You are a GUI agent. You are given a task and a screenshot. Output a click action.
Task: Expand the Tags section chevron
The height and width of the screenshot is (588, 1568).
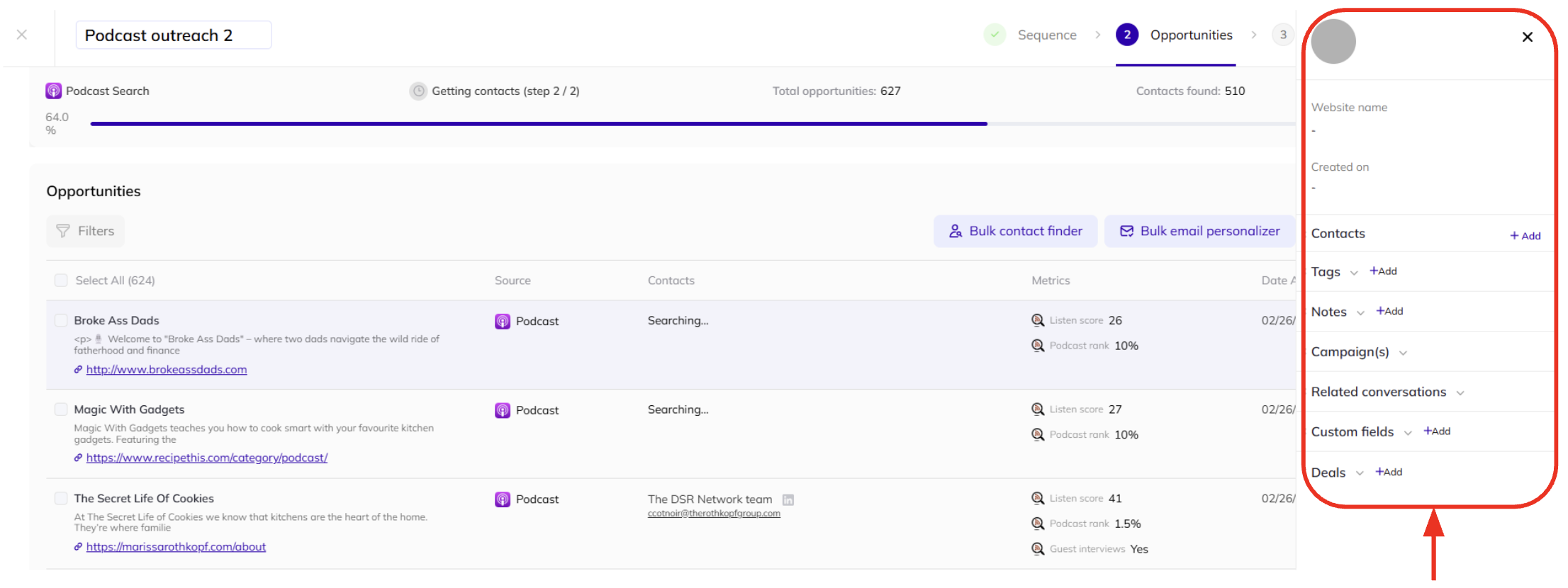1354,273
